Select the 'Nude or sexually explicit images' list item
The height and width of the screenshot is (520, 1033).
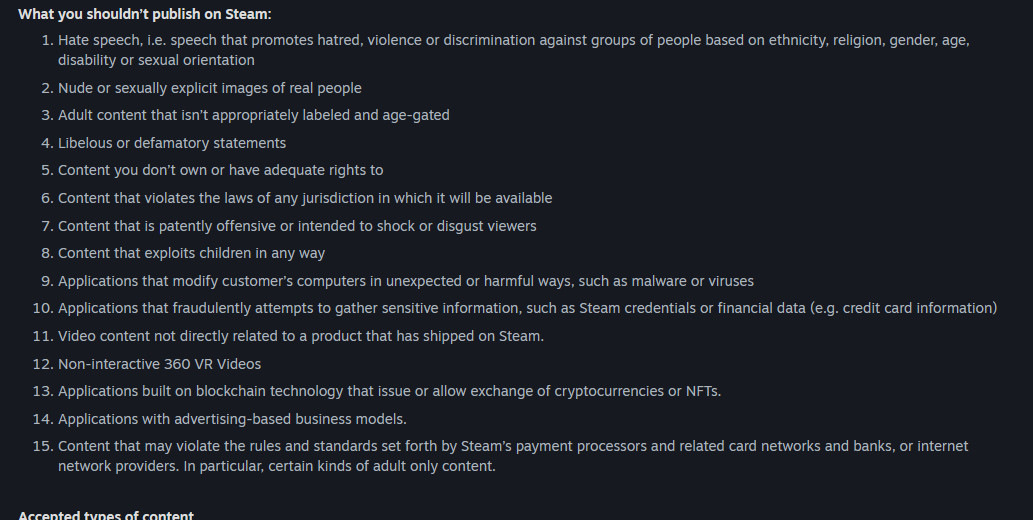[x=209, y=88]
